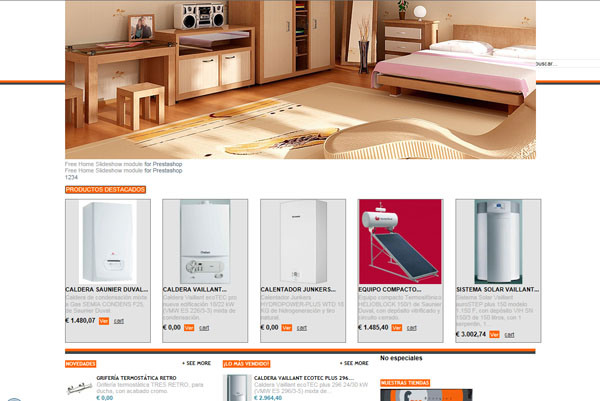The image size is (600, 401).
Task: Open Caldera Vaillant Ecotec Plus 296 link
Action: click(x=304, y=378)
